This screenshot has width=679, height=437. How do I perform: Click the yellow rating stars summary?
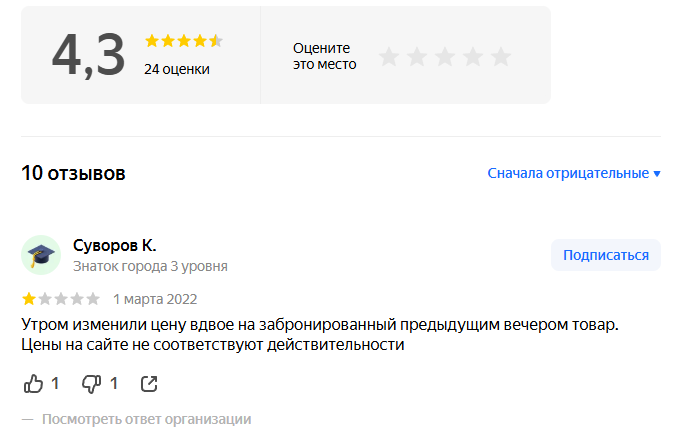click(183, 41)
